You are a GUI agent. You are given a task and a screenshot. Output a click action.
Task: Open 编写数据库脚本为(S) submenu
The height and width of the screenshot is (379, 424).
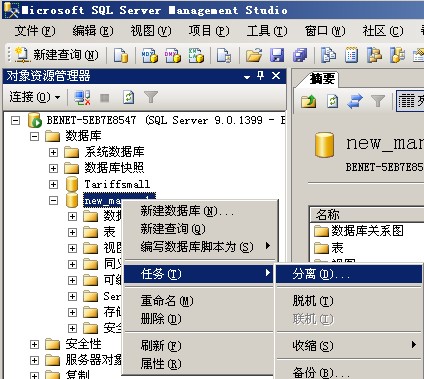pos(199,247)
